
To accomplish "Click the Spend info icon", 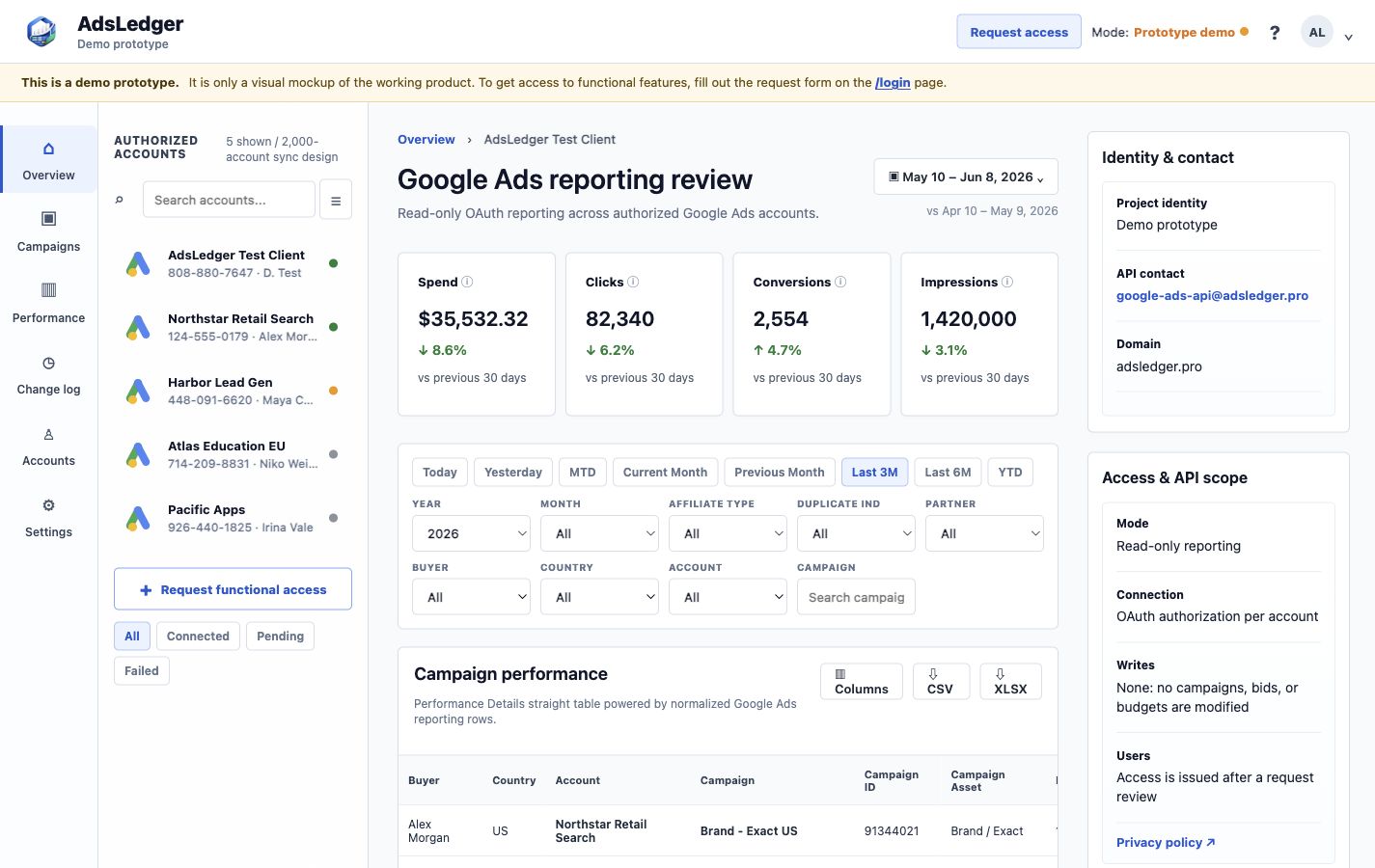I will pyautogui.click(x=467, y=282).
